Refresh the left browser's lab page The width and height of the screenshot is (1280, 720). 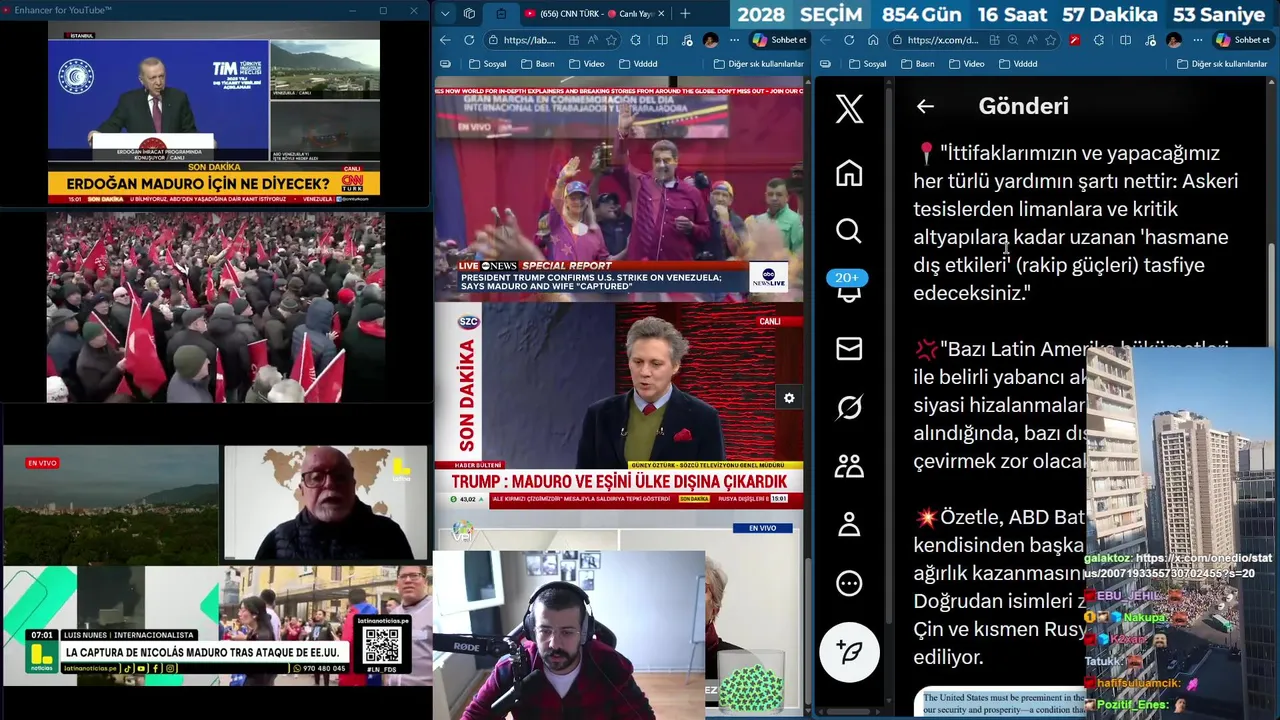click(469, 40)
